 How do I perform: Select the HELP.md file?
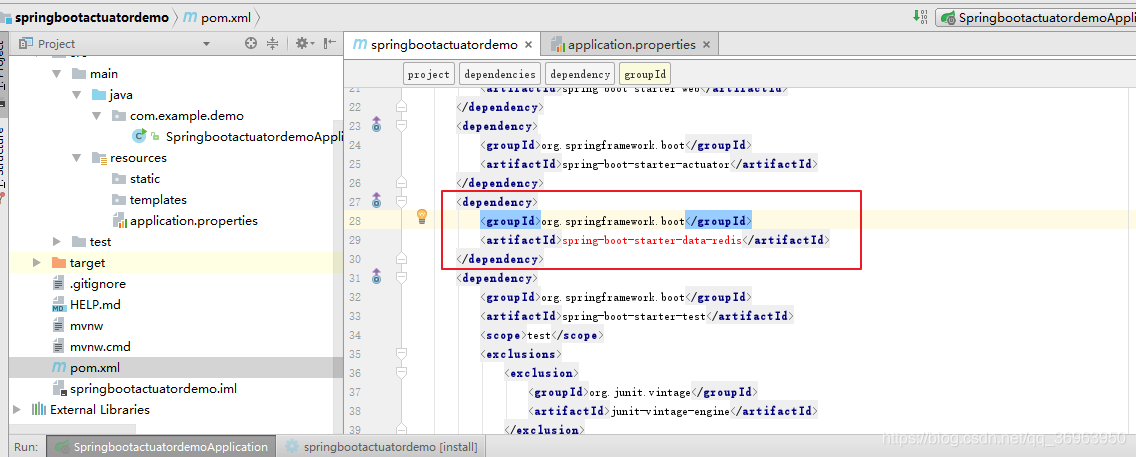tap(95, 305)
